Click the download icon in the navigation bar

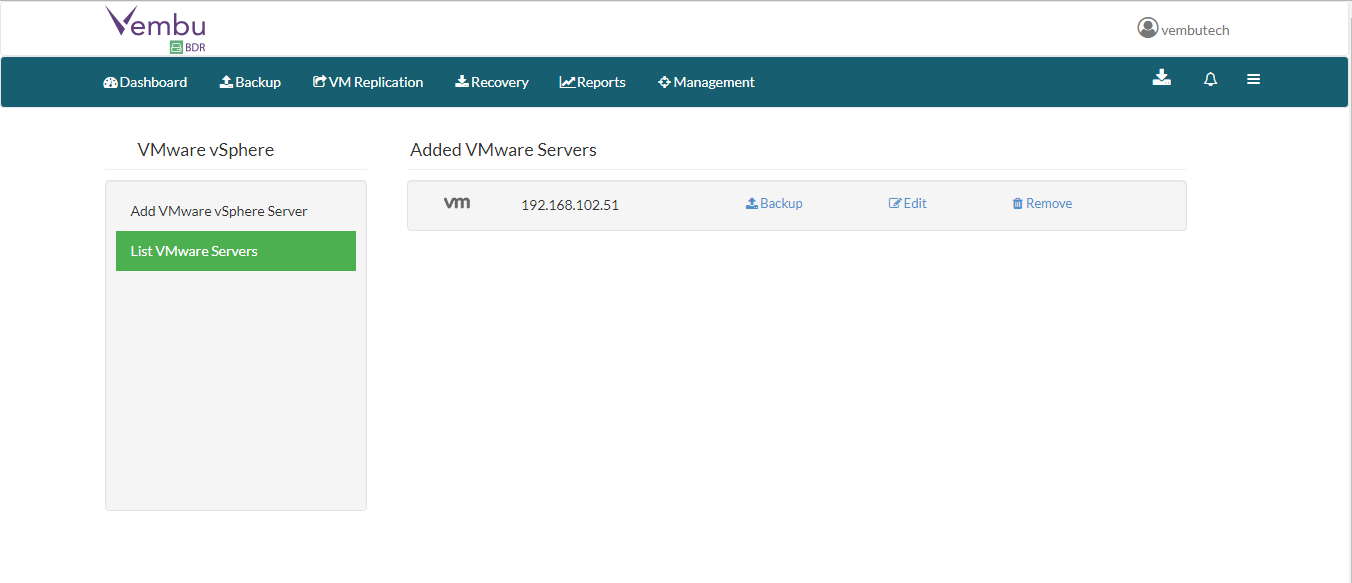click(1161, 78)
